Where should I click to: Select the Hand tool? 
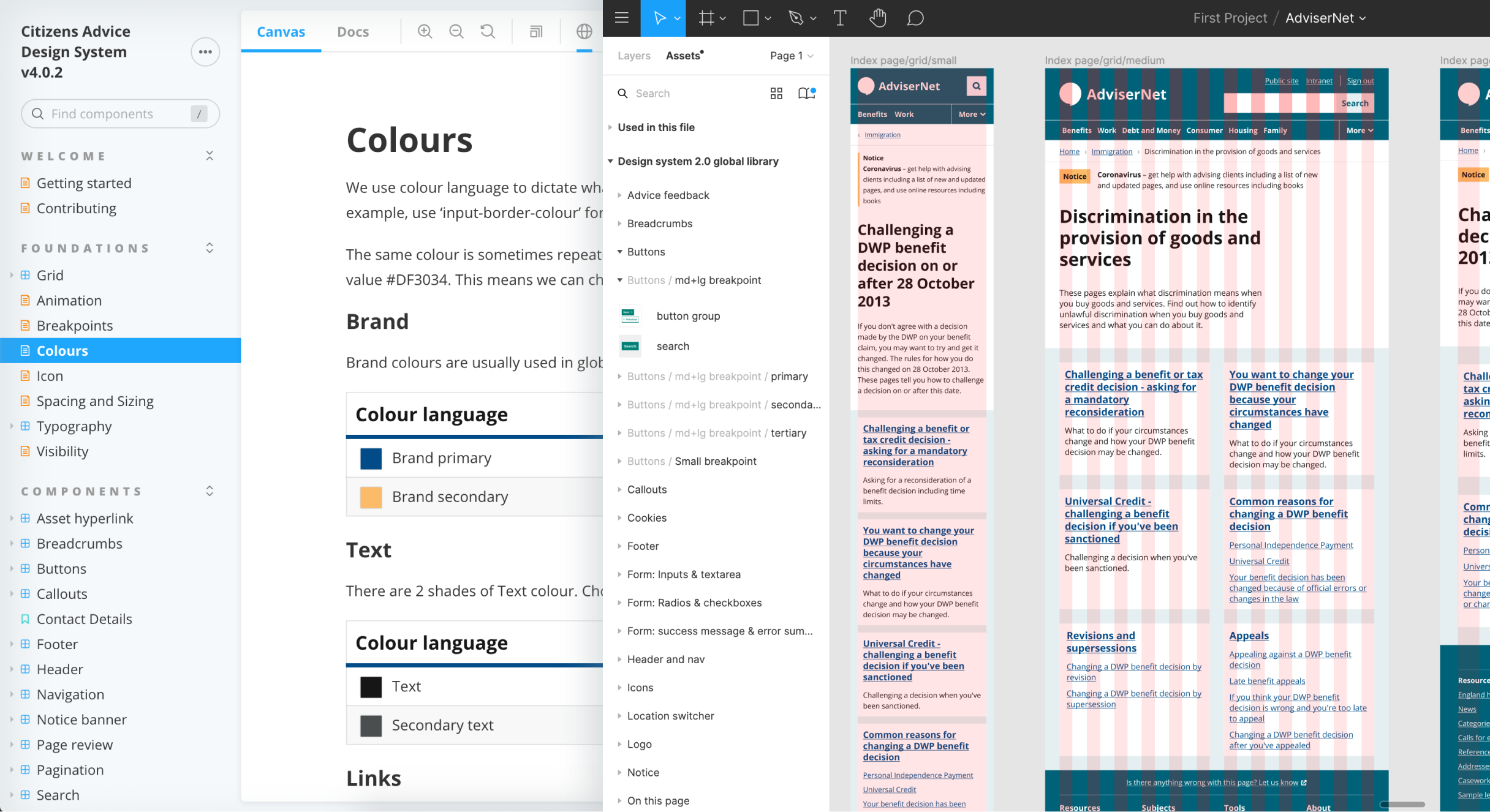click(x=877, y=18)
